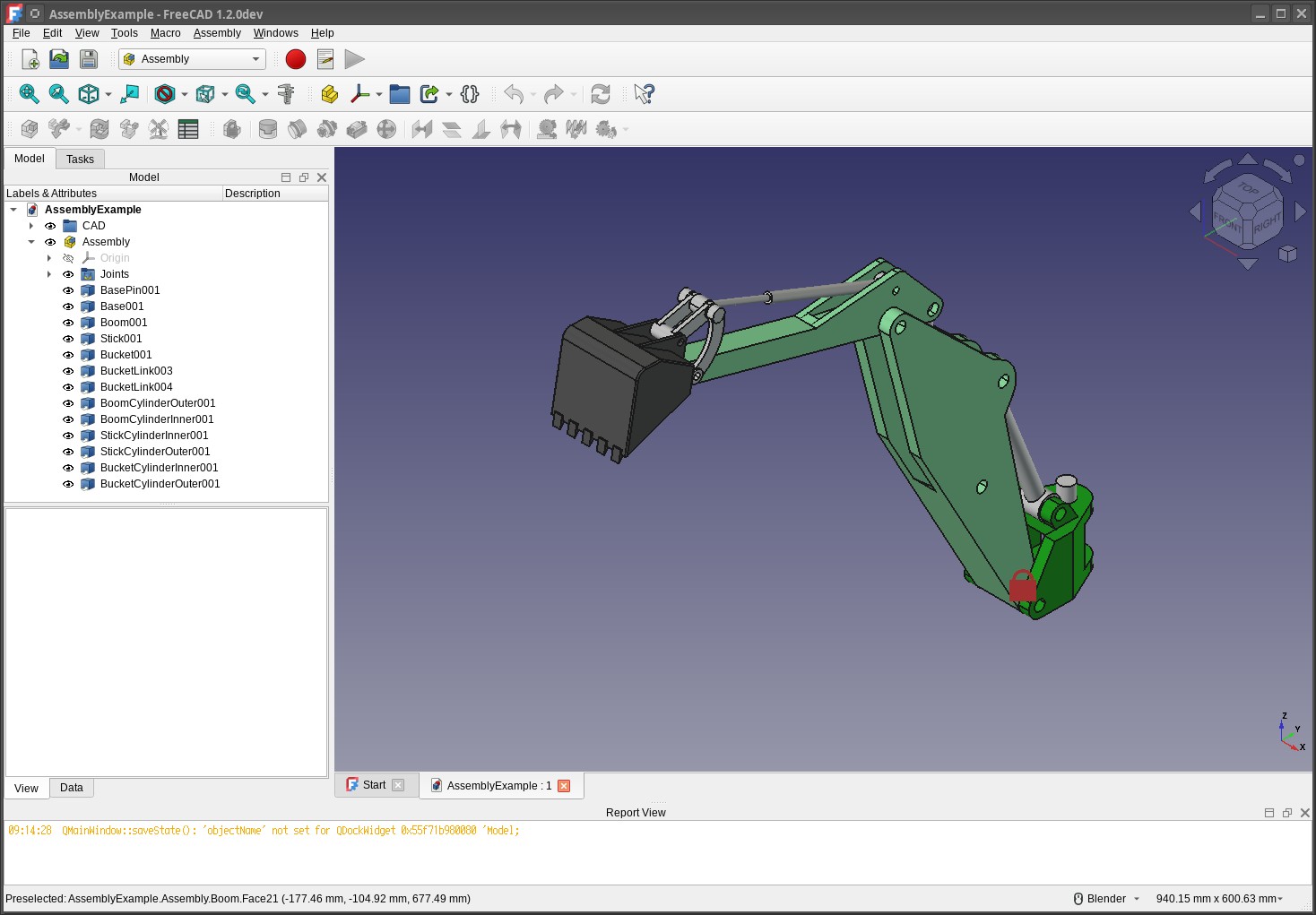Collapse the Assembly tree node
Image resolution: width=1316 pixels, height=915 pixels.
coord(31,242)
